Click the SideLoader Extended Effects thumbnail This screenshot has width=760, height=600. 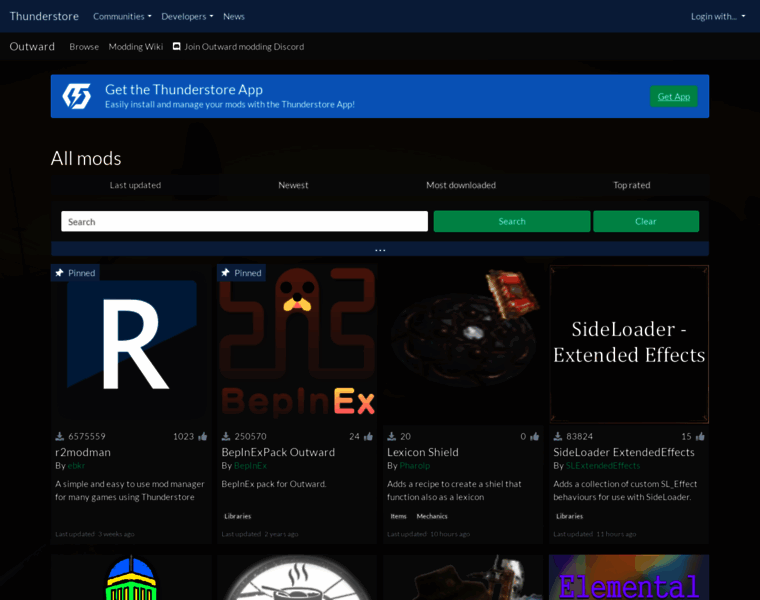click(629, 344)
